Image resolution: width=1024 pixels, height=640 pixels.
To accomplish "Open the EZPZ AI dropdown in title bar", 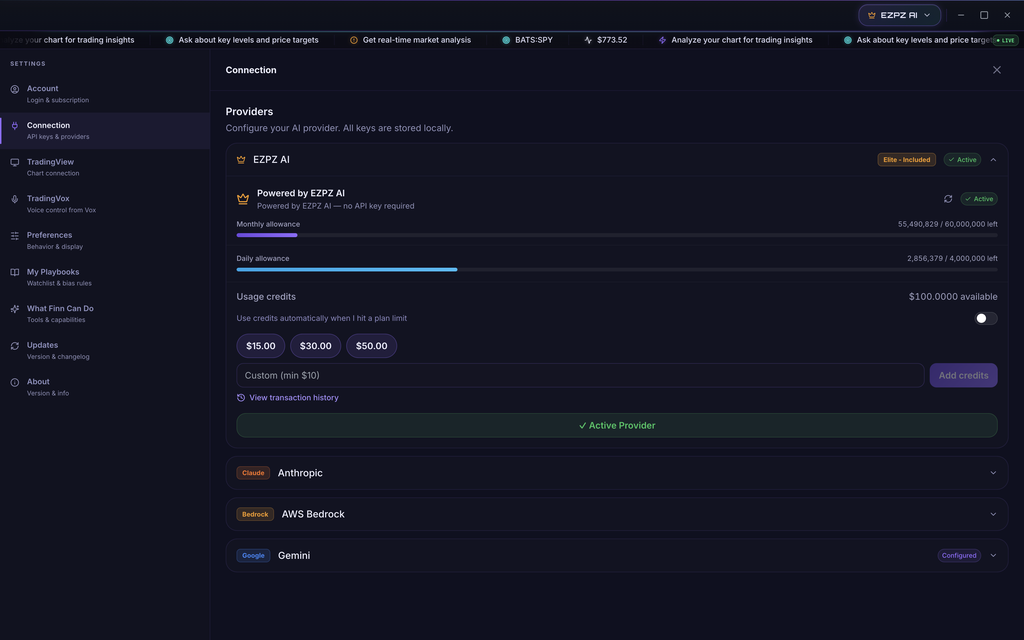I will [899, 15].
